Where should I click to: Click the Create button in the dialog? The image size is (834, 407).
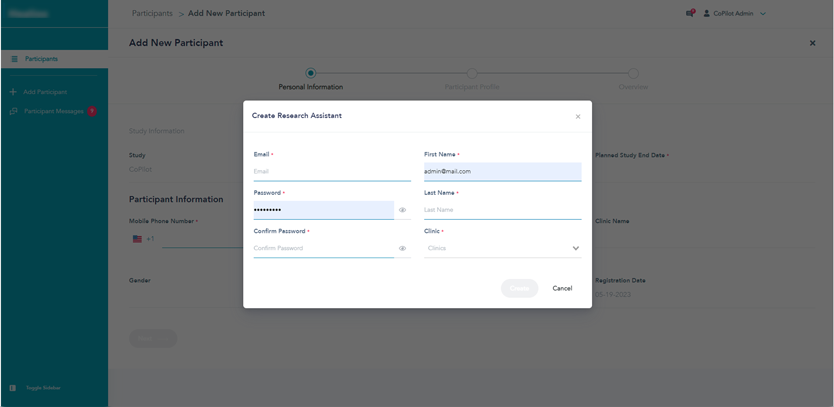[519, 288]
